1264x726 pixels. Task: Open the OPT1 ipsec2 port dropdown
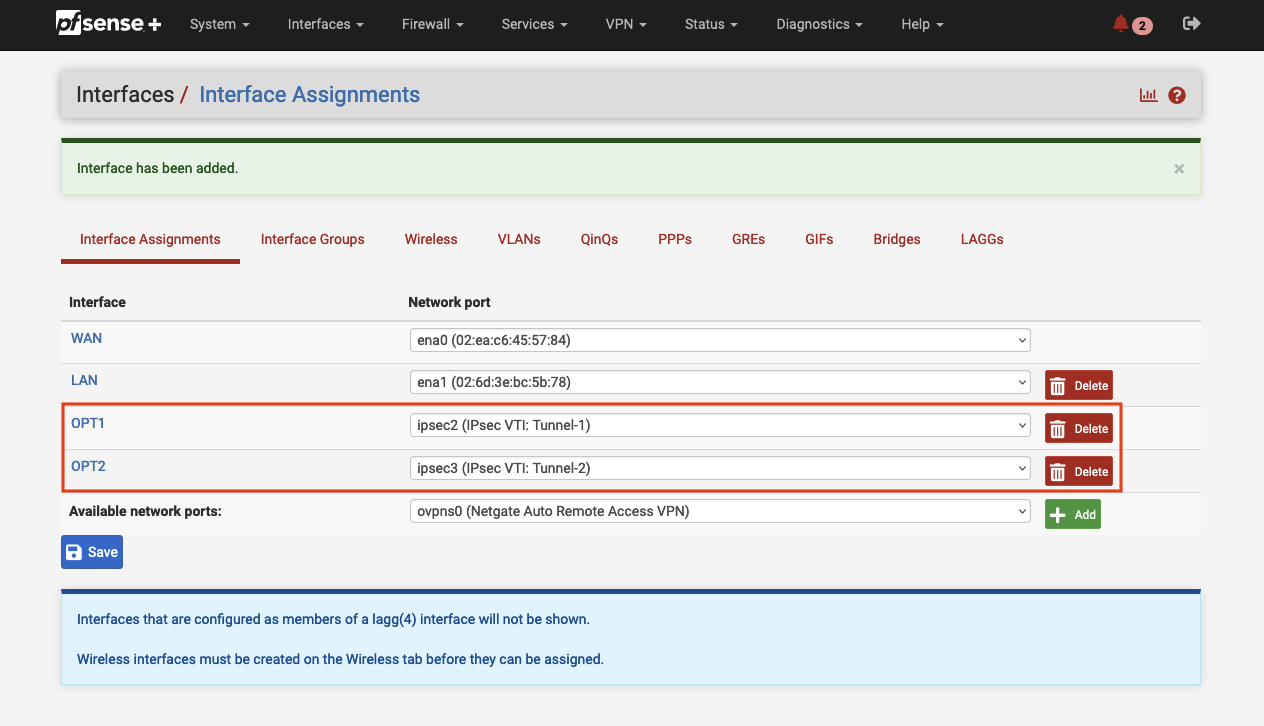click(719, 426)
